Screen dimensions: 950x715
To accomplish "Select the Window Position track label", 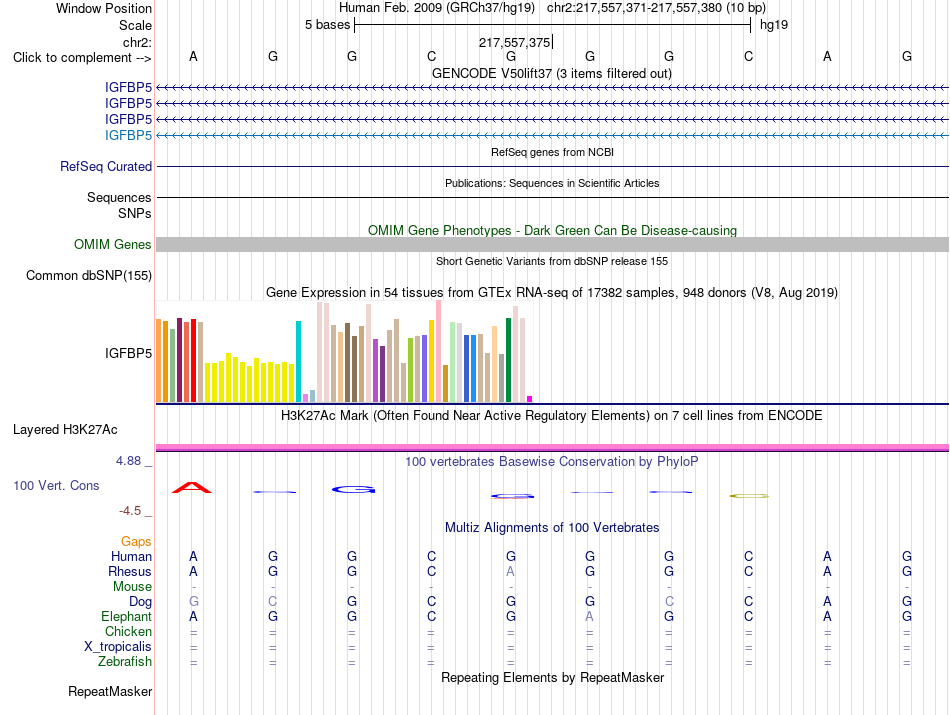I will 104,8.
